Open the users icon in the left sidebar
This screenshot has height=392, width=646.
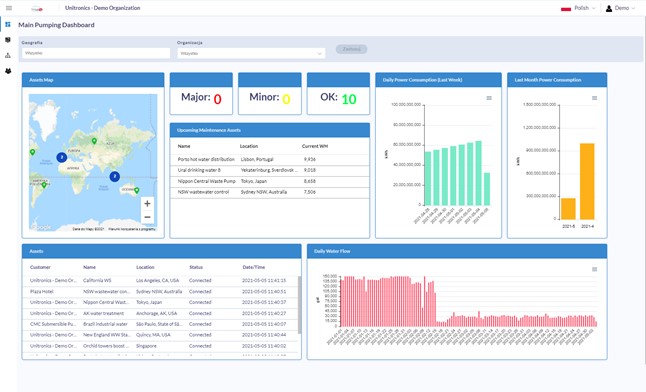pos(8,71)
